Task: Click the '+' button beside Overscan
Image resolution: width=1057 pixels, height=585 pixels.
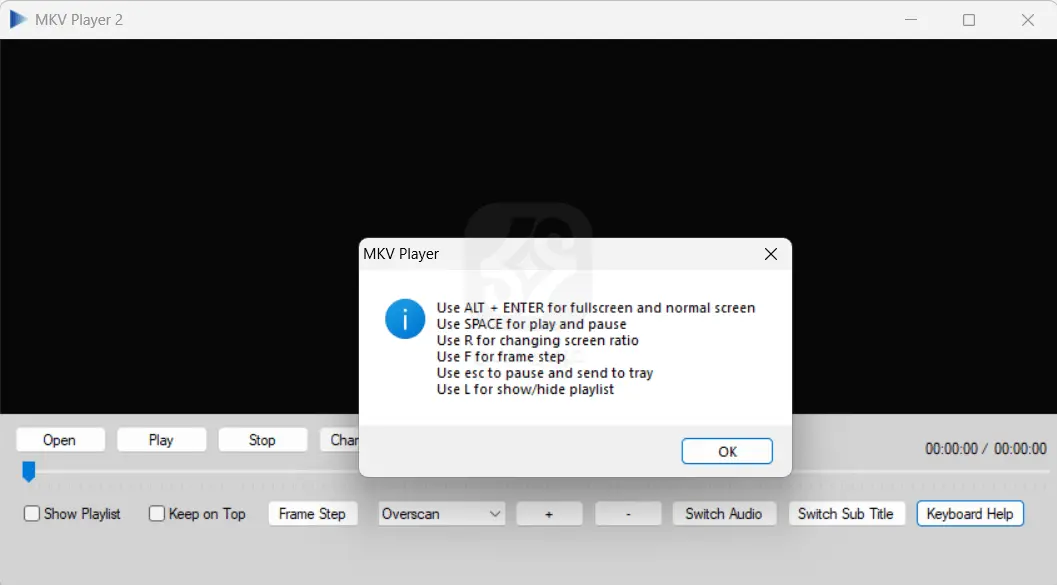Action: click(549, 513)
